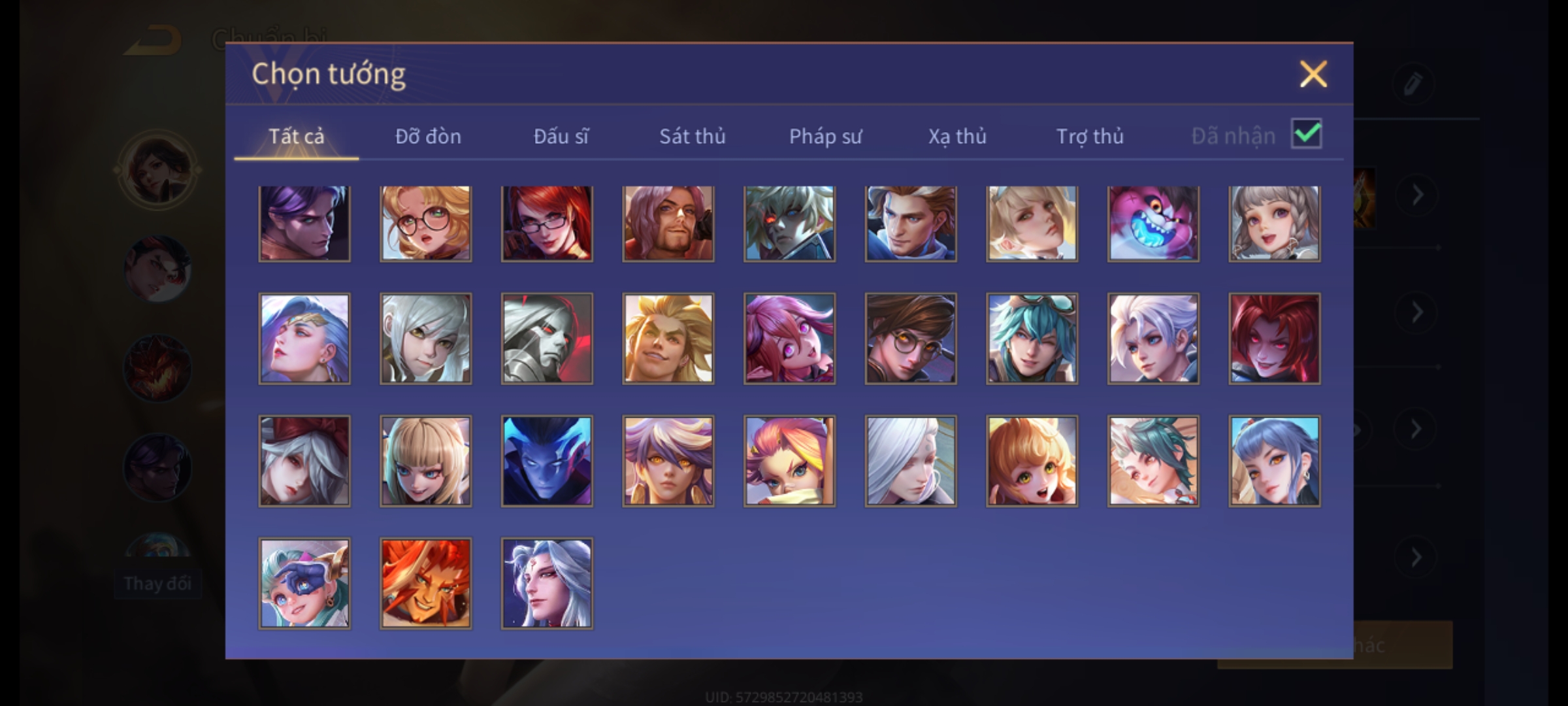The image size is (1568, 706).
Task: Choose the armored silver knight with red eyes
Action: pyautogui.click(x=547, y=339)
